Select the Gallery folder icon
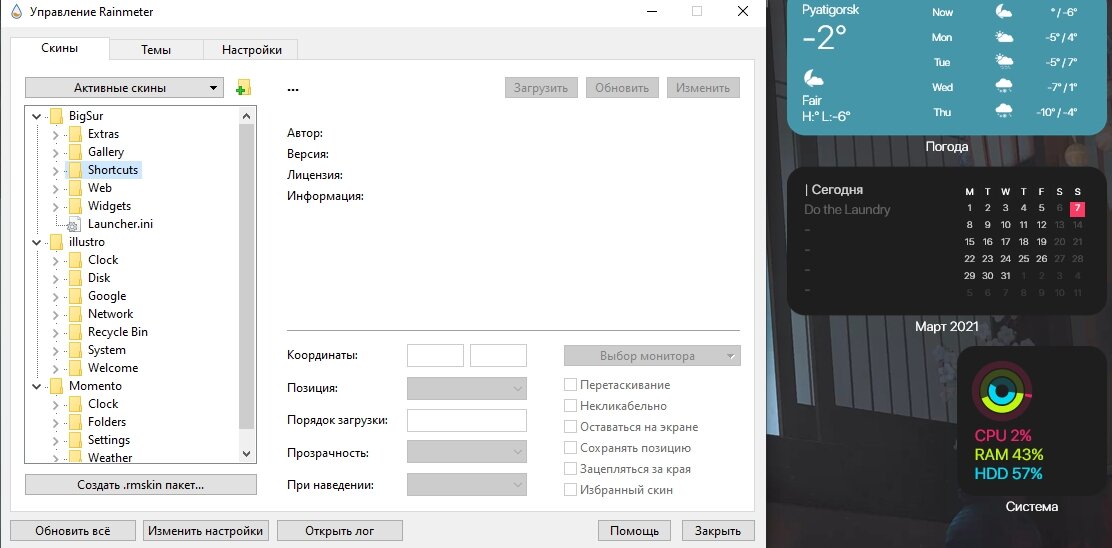Image resolution: width=1112 pixels, height=548 pixels. 75,152
